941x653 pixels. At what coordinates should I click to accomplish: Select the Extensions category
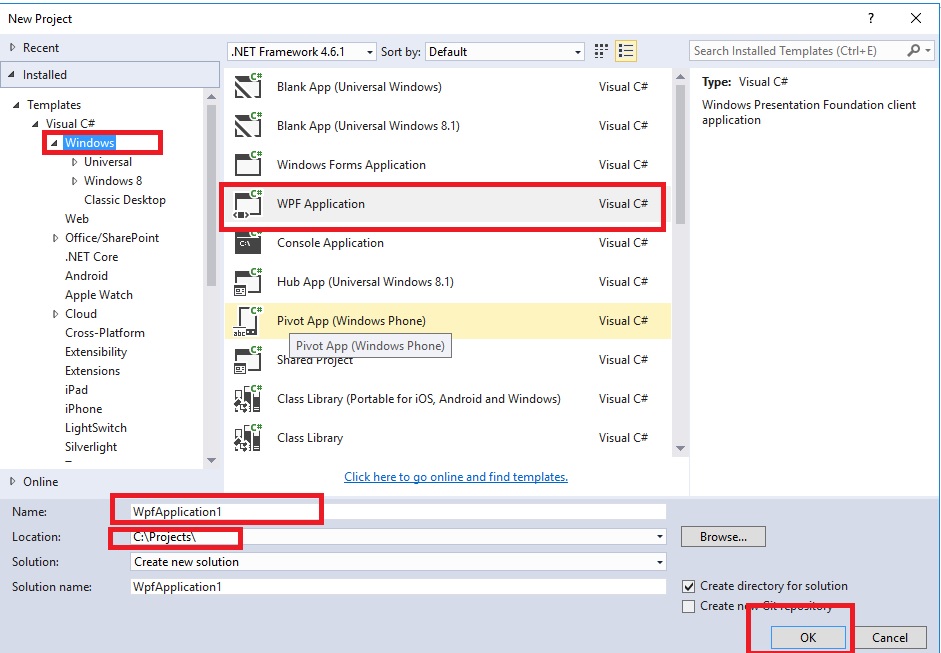[92, 371]
